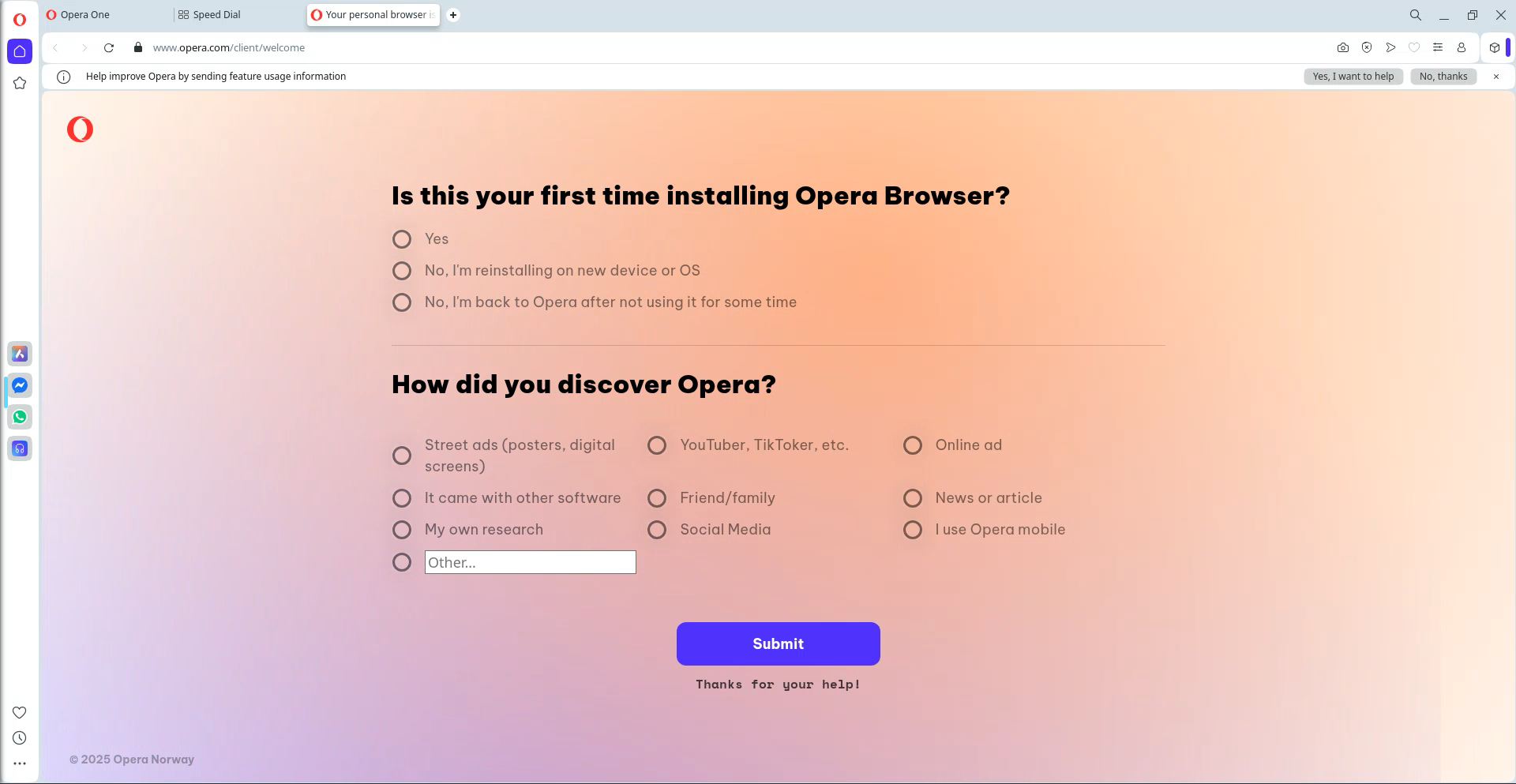
Task: Open sidebar setup three-dots menu
Action: [x=20, y=763]
